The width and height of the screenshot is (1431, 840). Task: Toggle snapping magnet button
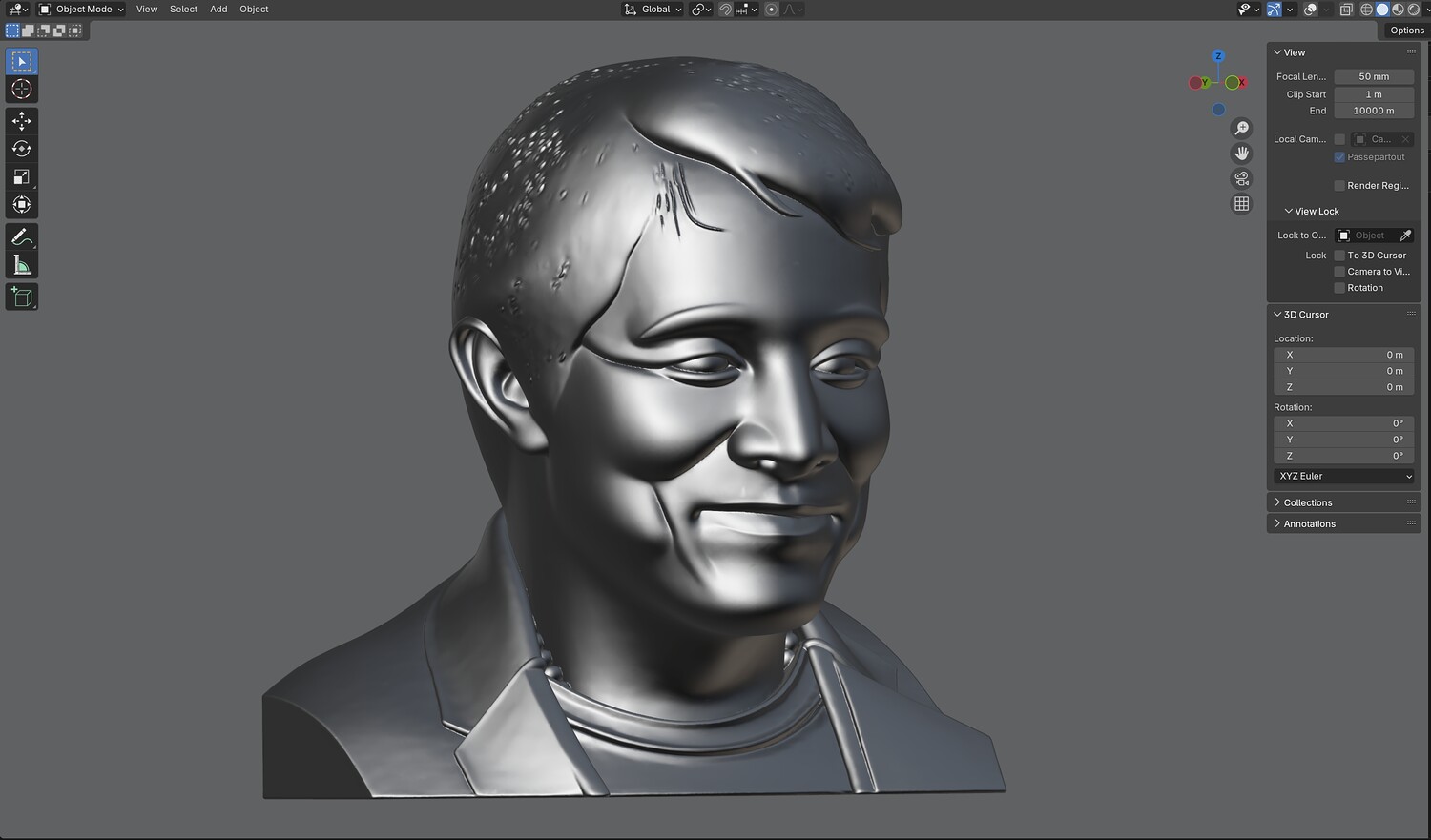point(725,10)
